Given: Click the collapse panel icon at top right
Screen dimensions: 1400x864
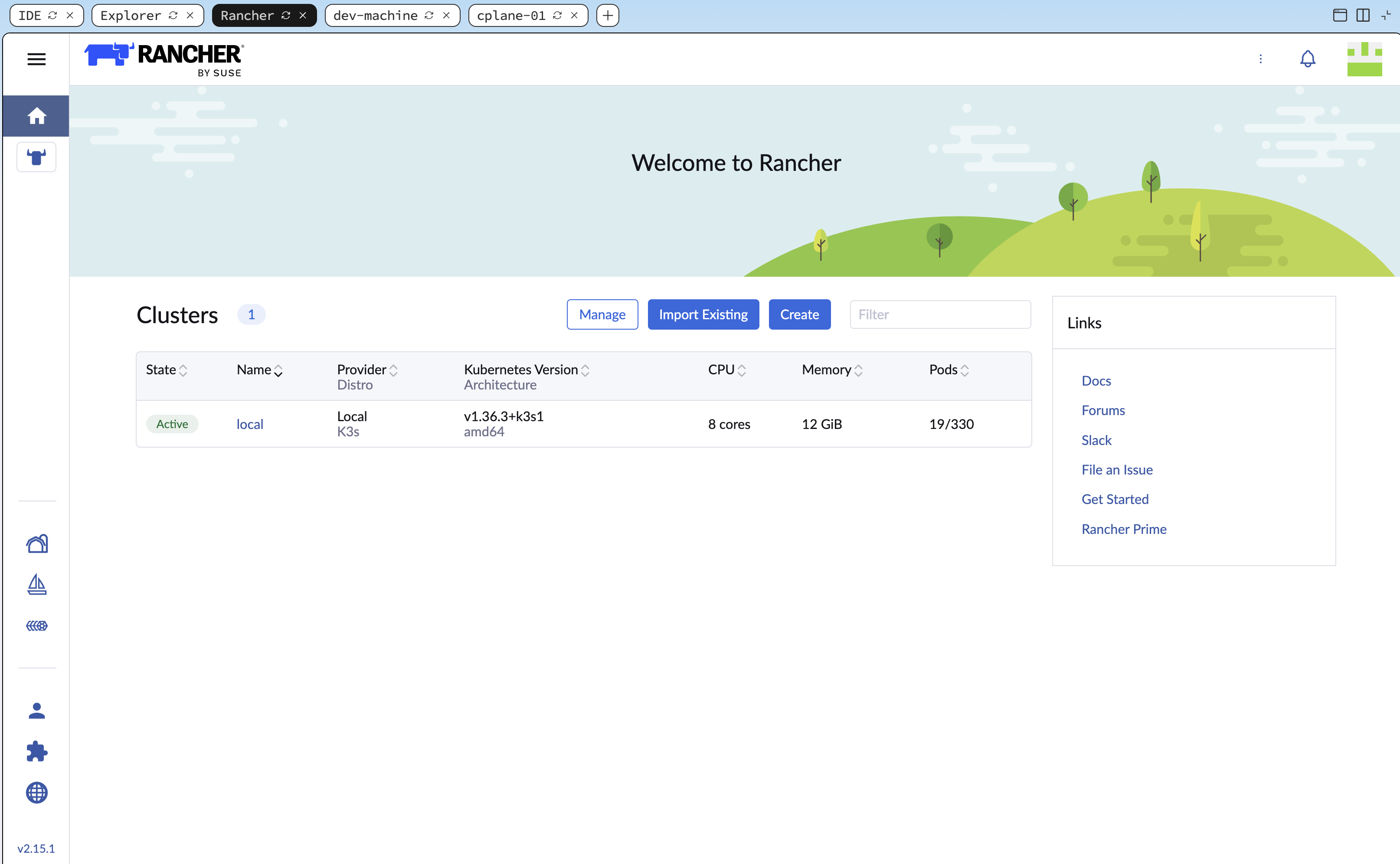Looking at the screenshot, I should tap(1386, 16).
